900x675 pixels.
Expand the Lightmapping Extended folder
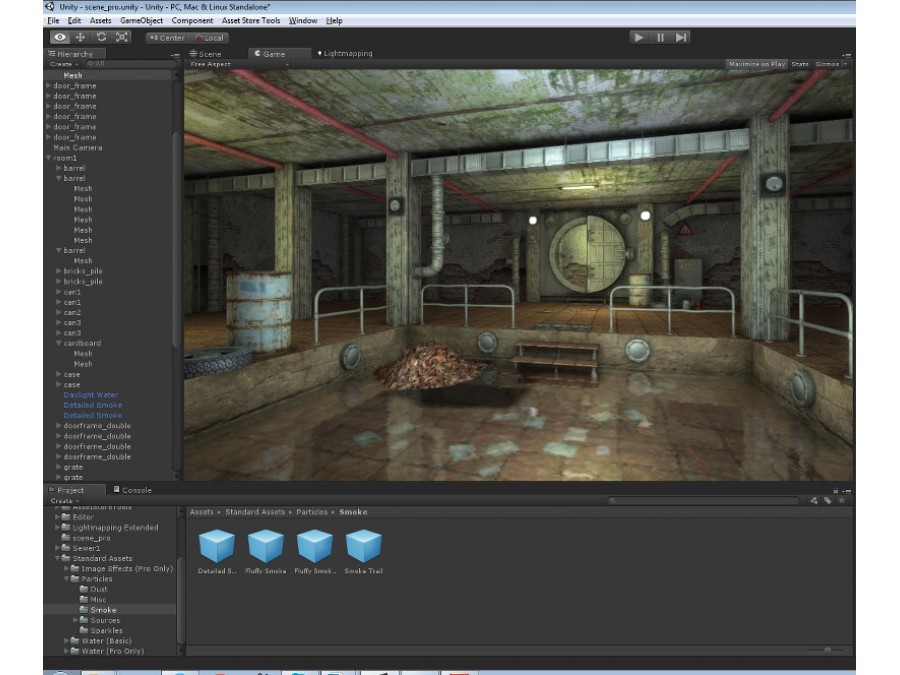(x=57, y=527)
